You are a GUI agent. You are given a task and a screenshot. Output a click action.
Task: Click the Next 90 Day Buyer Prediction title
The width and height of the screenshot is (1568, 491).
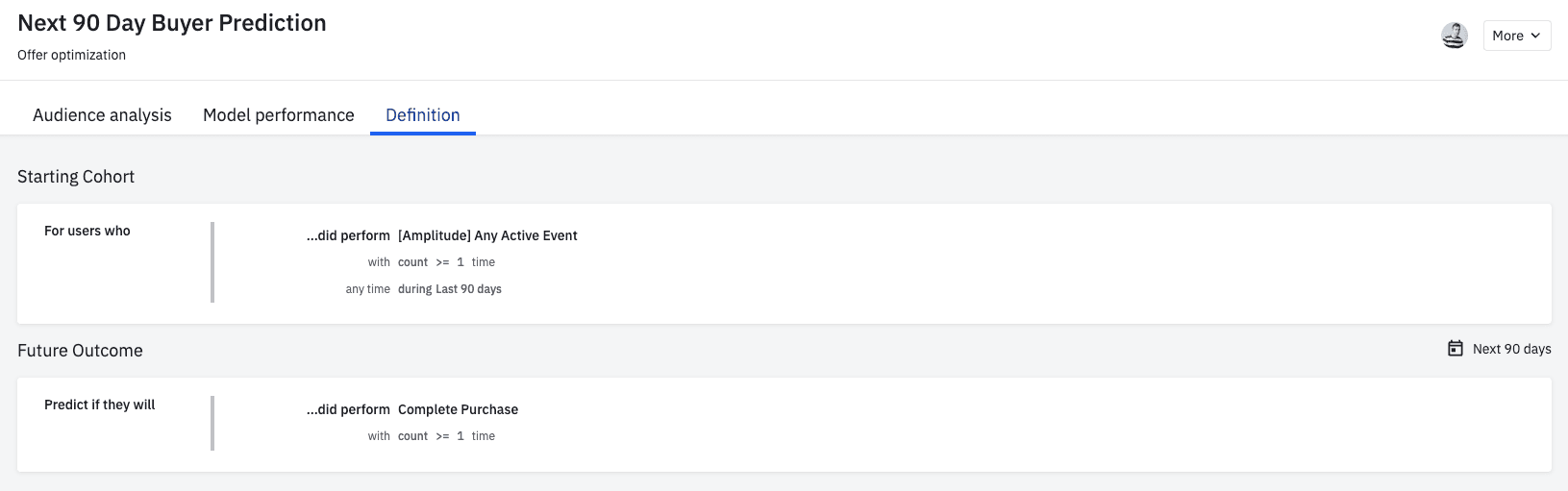click(x=172, y=23)
